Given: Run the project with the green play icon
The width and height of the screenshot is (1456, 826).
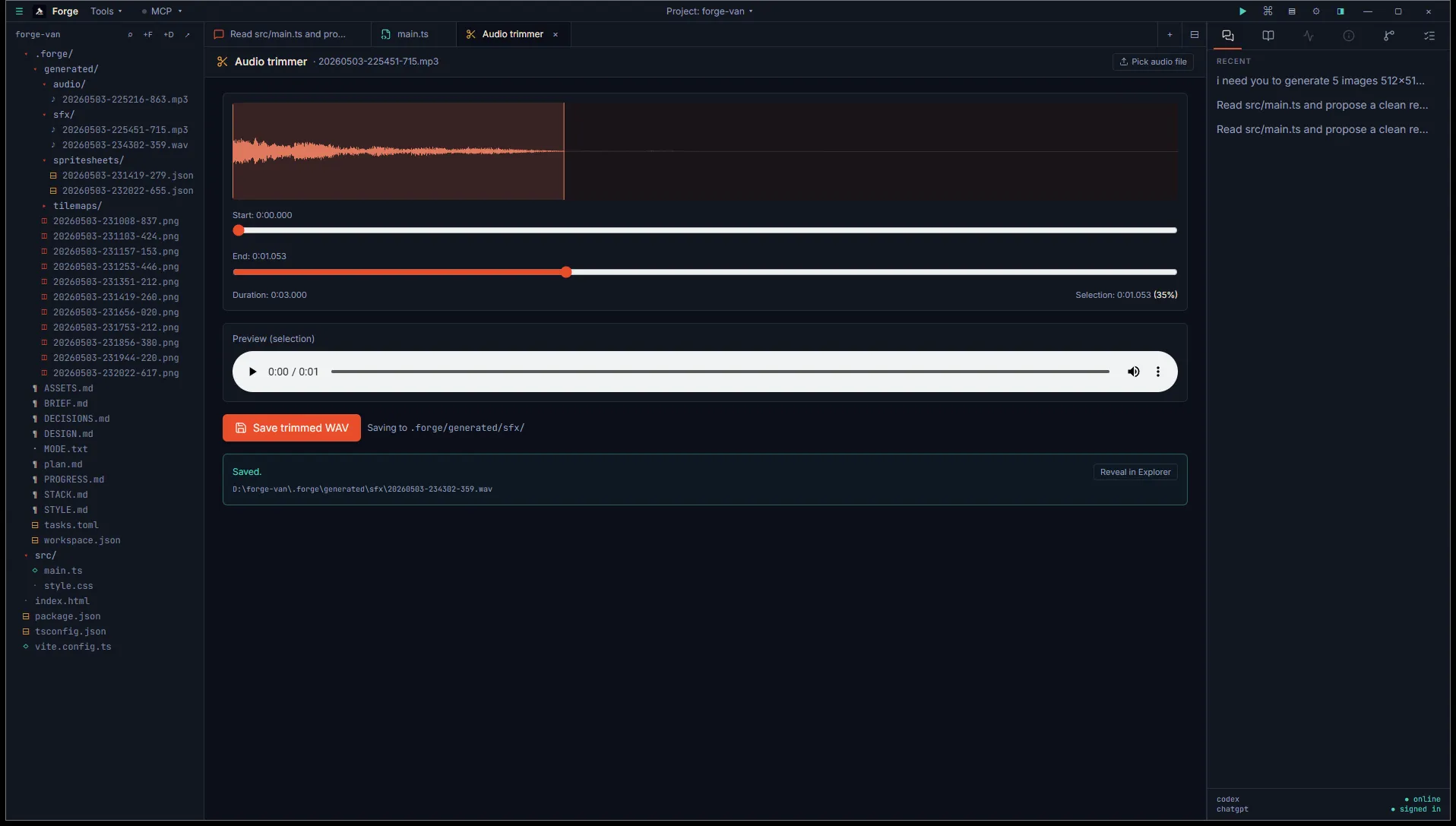Looking at the screenshot, I should click(1242, 11).
